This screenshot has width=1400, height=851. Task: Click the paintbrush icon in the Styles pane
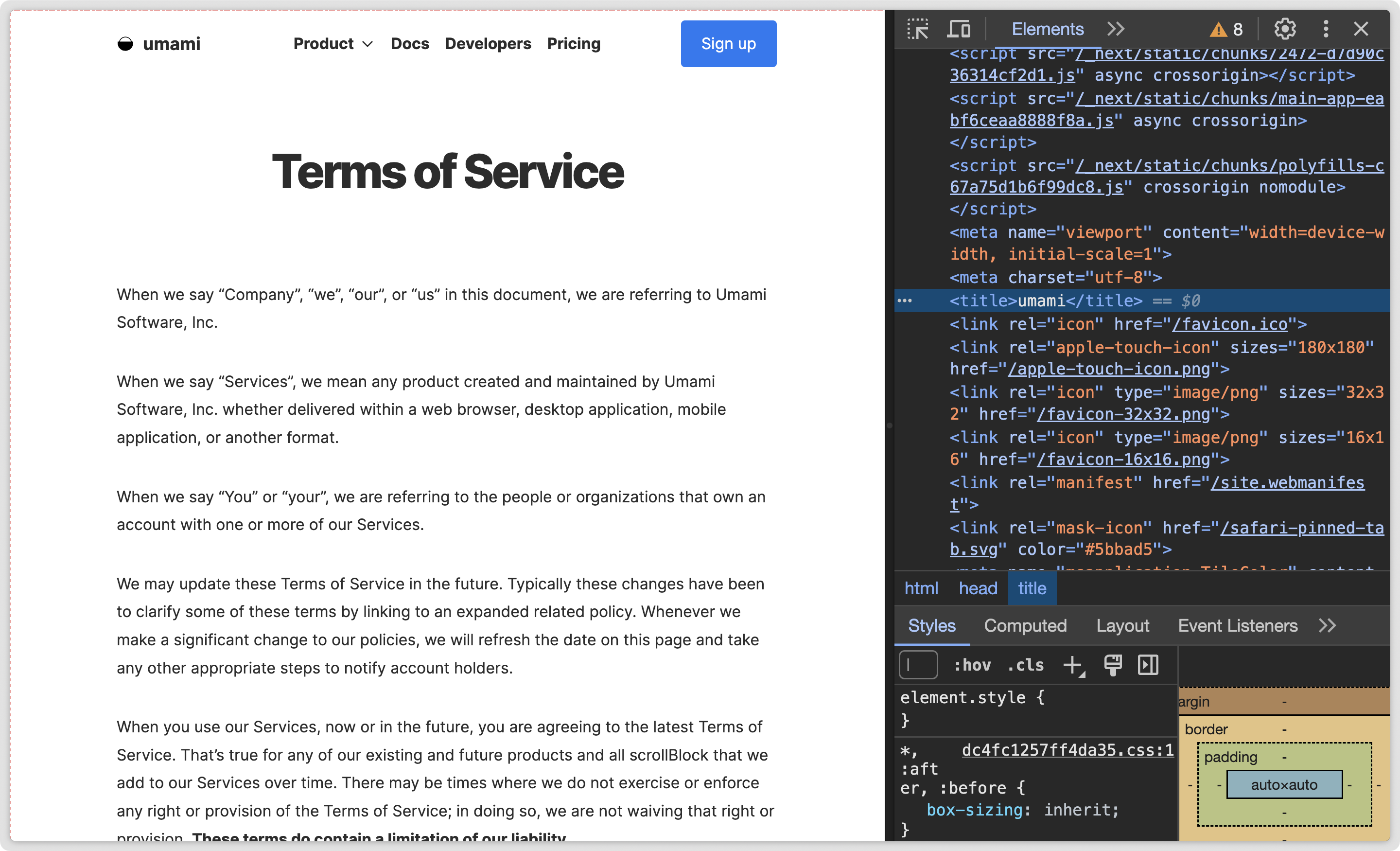coord(1113,665)
